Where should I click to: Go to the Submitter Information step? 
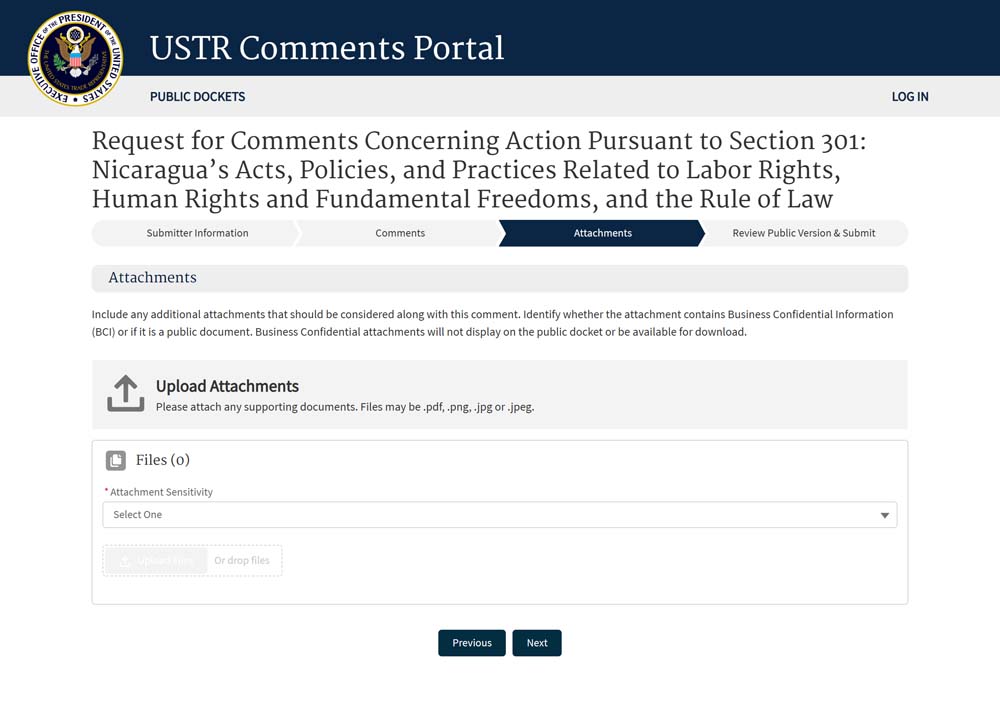(197, 233)
